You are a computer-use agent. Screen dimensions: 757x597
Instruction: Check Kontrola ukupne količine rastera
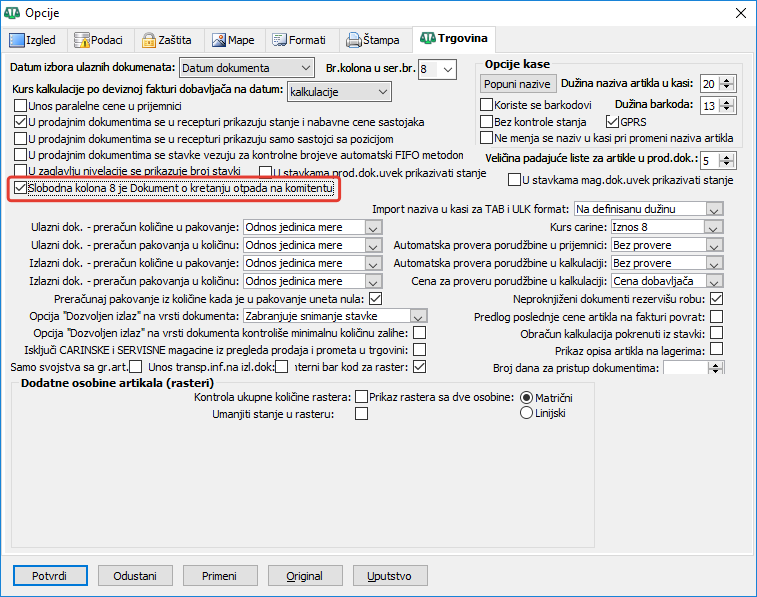click(x=361, y=397)
